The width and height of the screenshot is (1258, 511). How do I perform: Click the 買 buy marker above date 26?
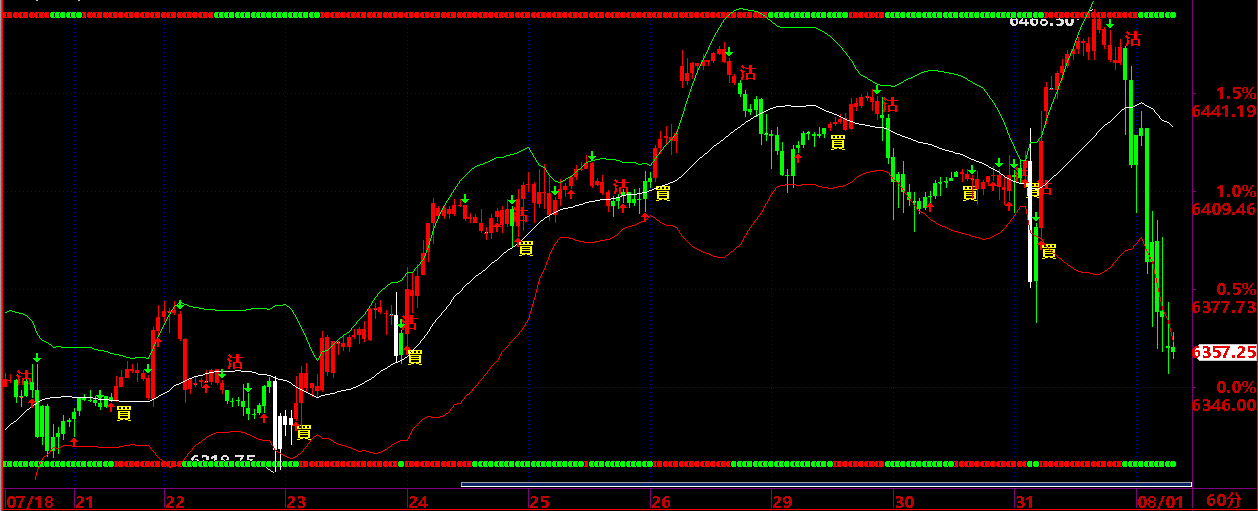click(662, 192)
